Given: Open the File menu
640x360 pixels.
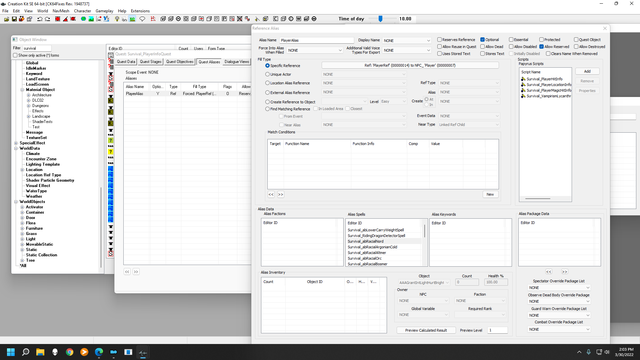Looking at the screenshot, I should (x=5, y=11).
